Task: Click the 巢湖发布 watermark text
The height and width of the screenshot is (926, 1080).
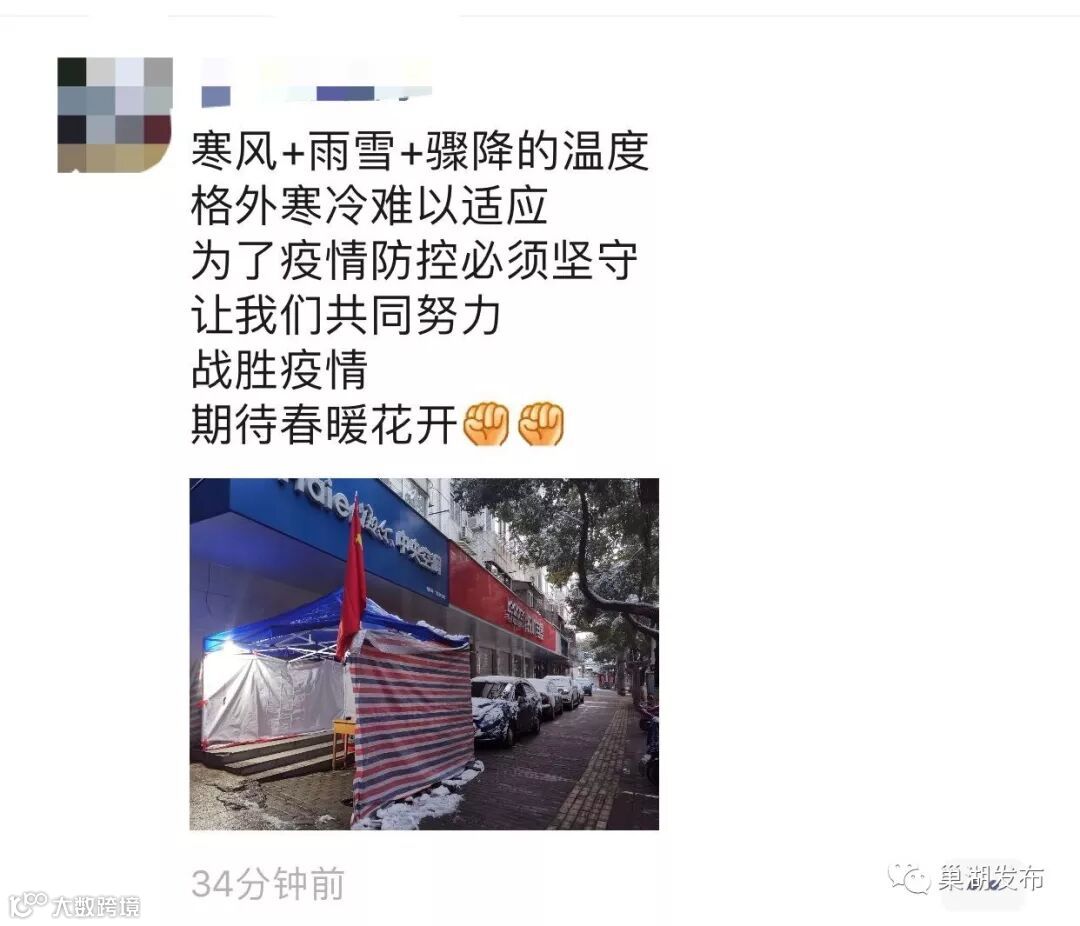Action: [990, 878]
